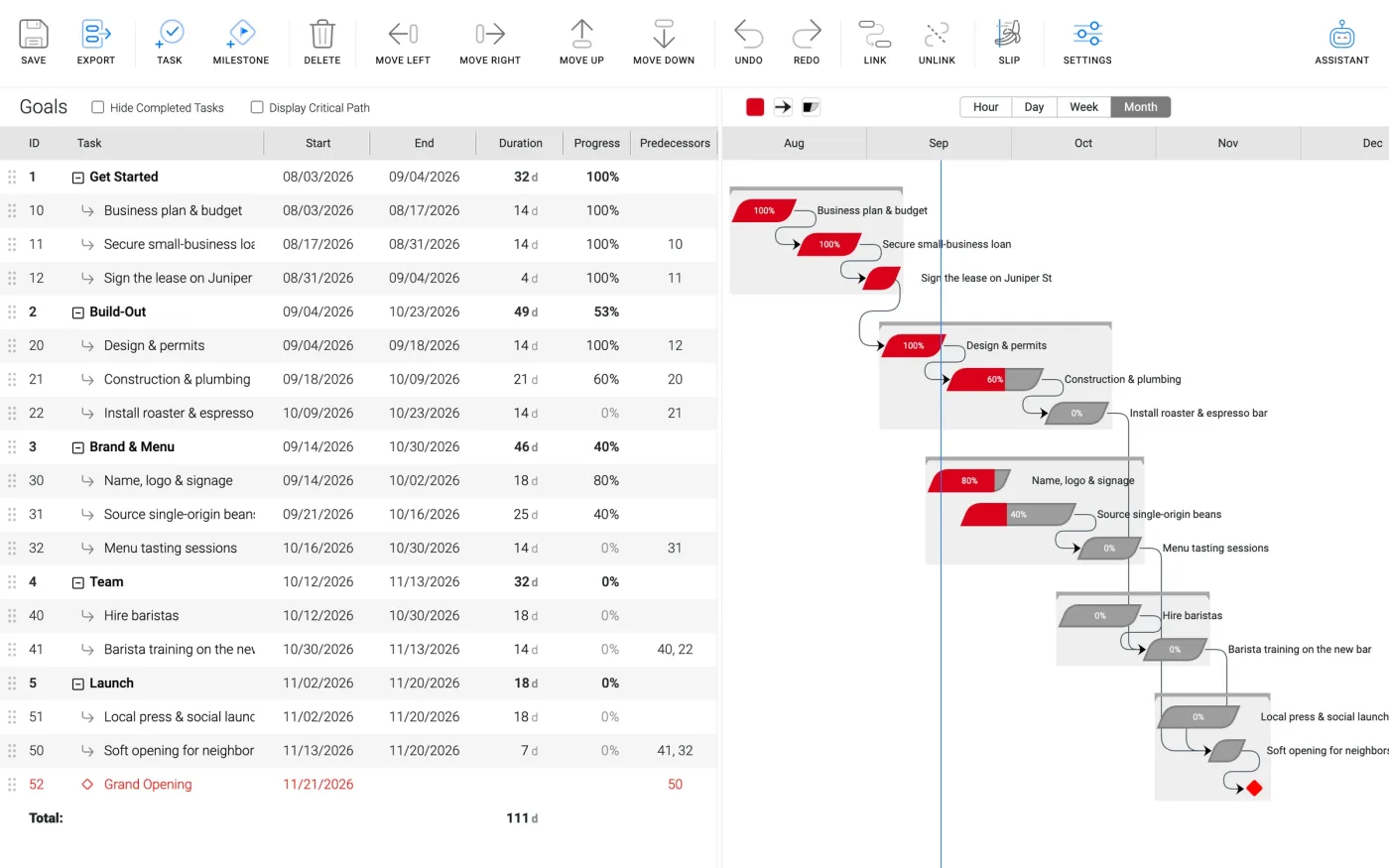Add a new task with Task icon
1389x868 pixels.
click(170, 35)
